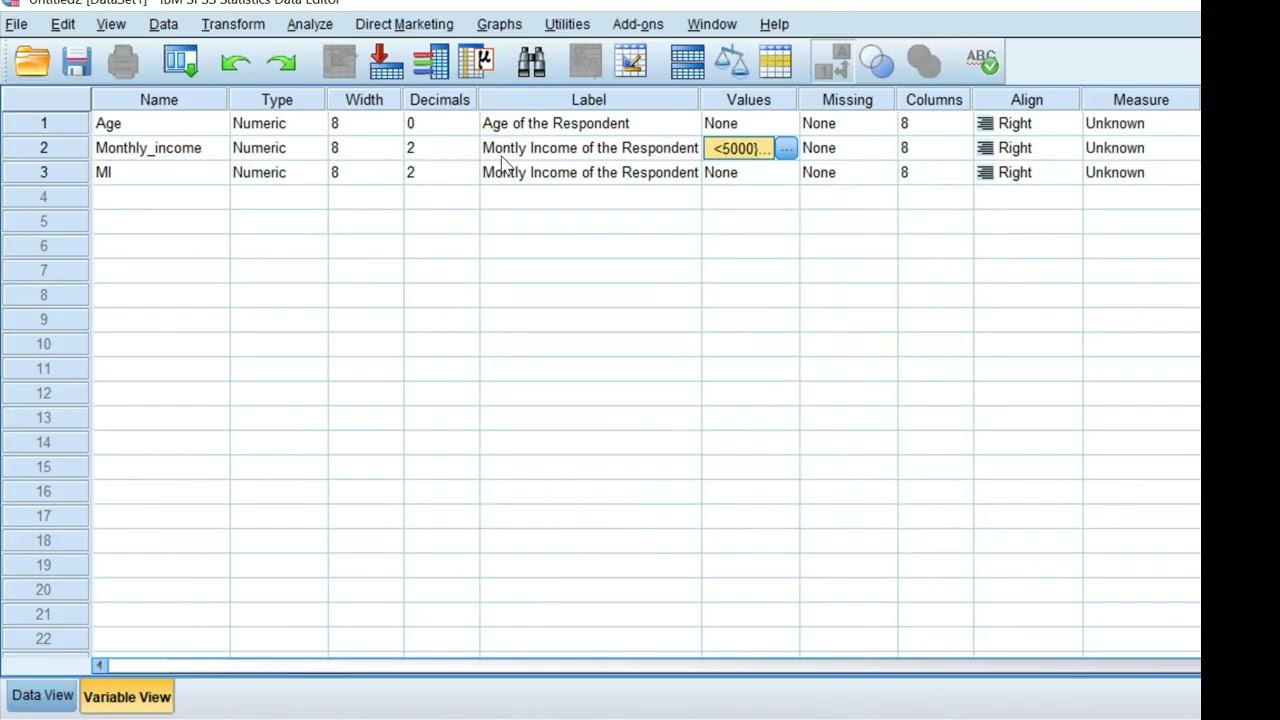The width and height of the screenshot is (1280, 720).
Task: Click Columns cell of MI row
Action: (x=935, y=172)
